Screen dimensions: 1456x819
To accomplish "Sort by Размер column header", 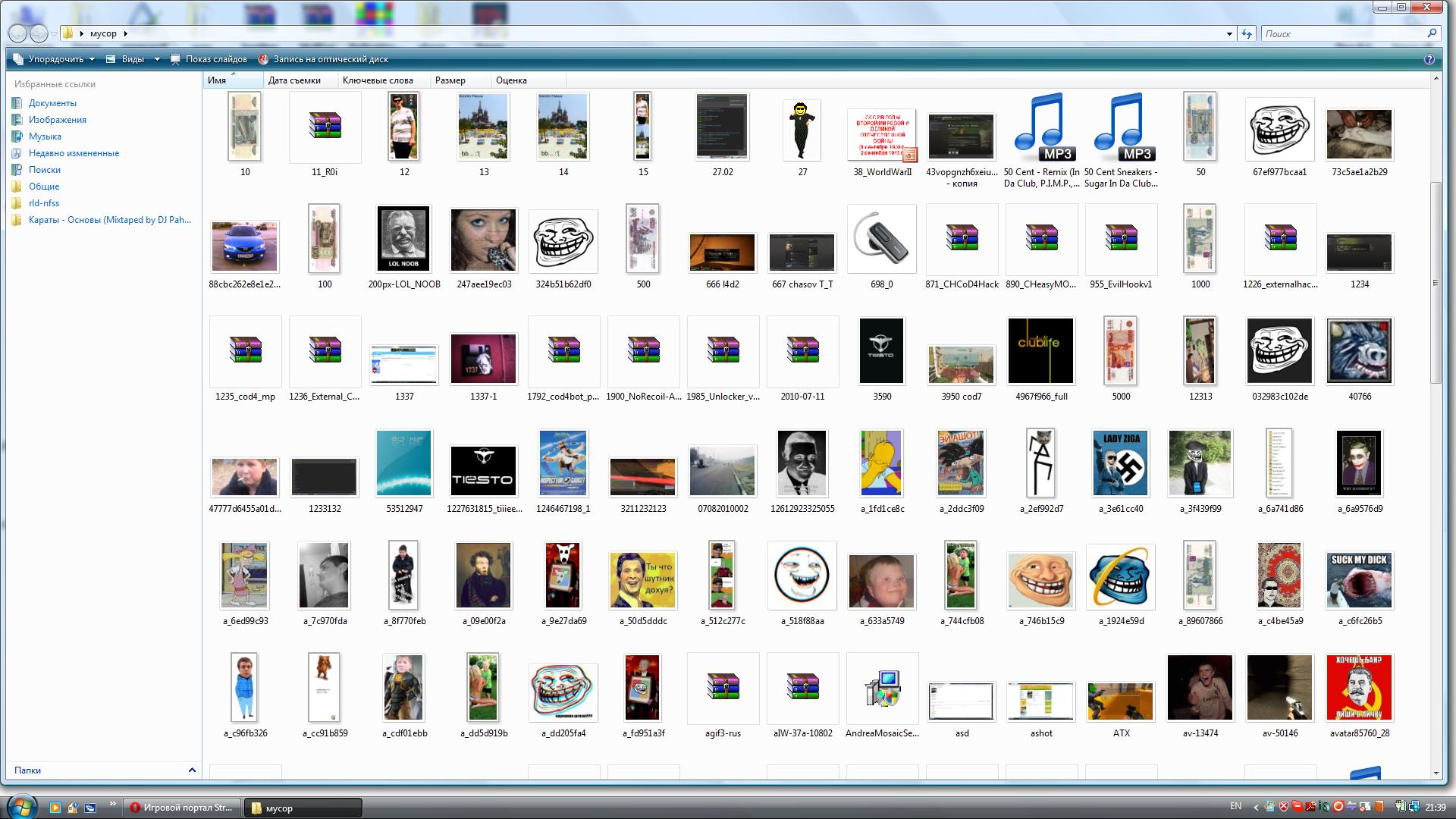I will point(460,80).
